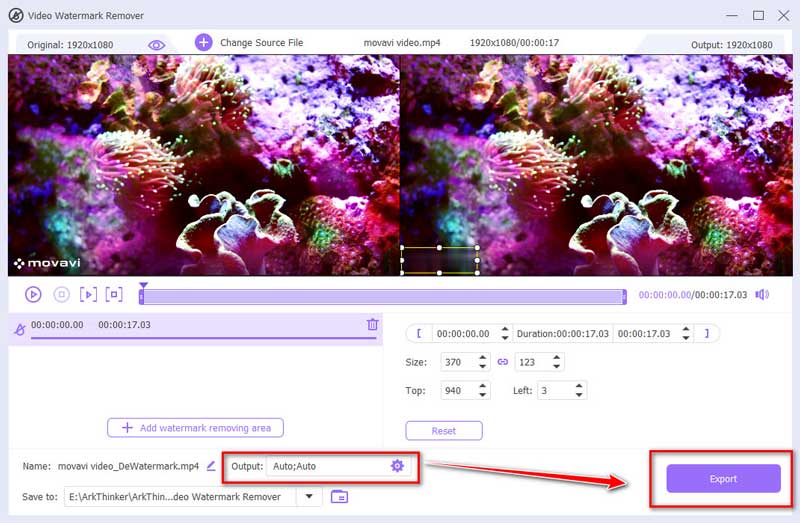
Task: Edit the output name with the pencil icon
Action: coord(211,465)
